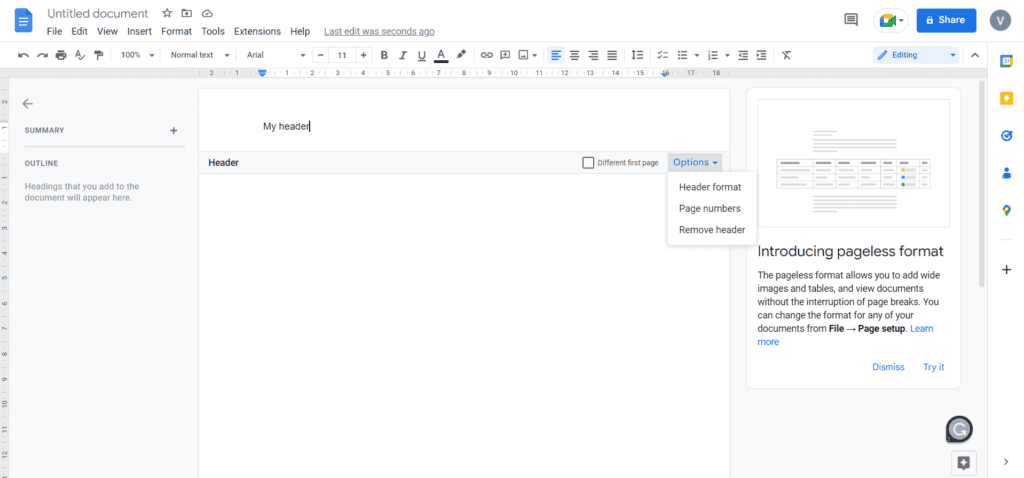This screenshot has width=1024, height=478.
Task: Click the Undo arrow icon
Action: point(24,55)
